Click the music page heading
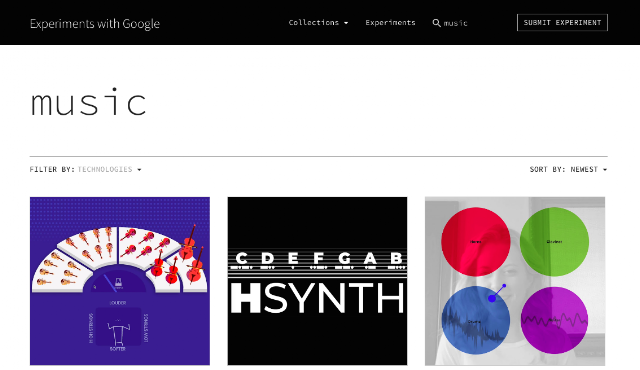The image size is (640, 370). point(88,102)
